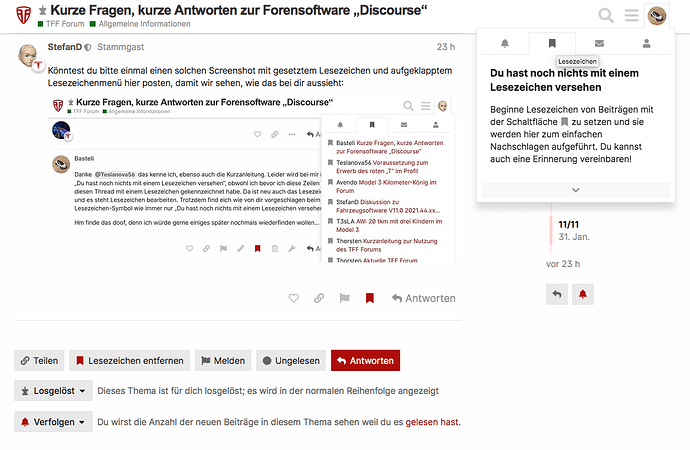Viewport: 690px width, 450px height.
Task: Expand the user menu with chevron
Action: 576,190
